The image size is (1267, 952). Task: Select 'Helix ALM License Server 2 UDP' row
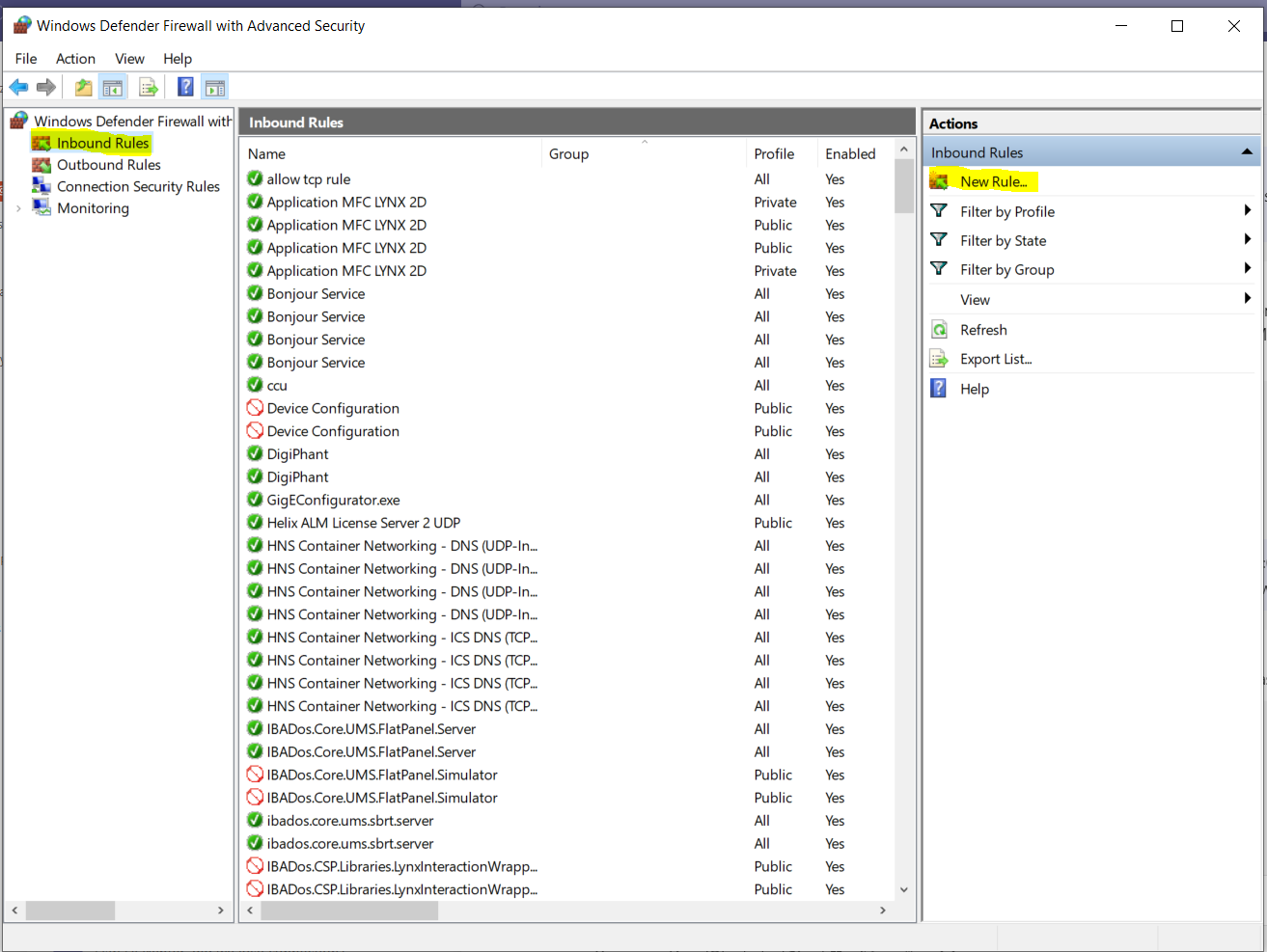coord(567,523)
